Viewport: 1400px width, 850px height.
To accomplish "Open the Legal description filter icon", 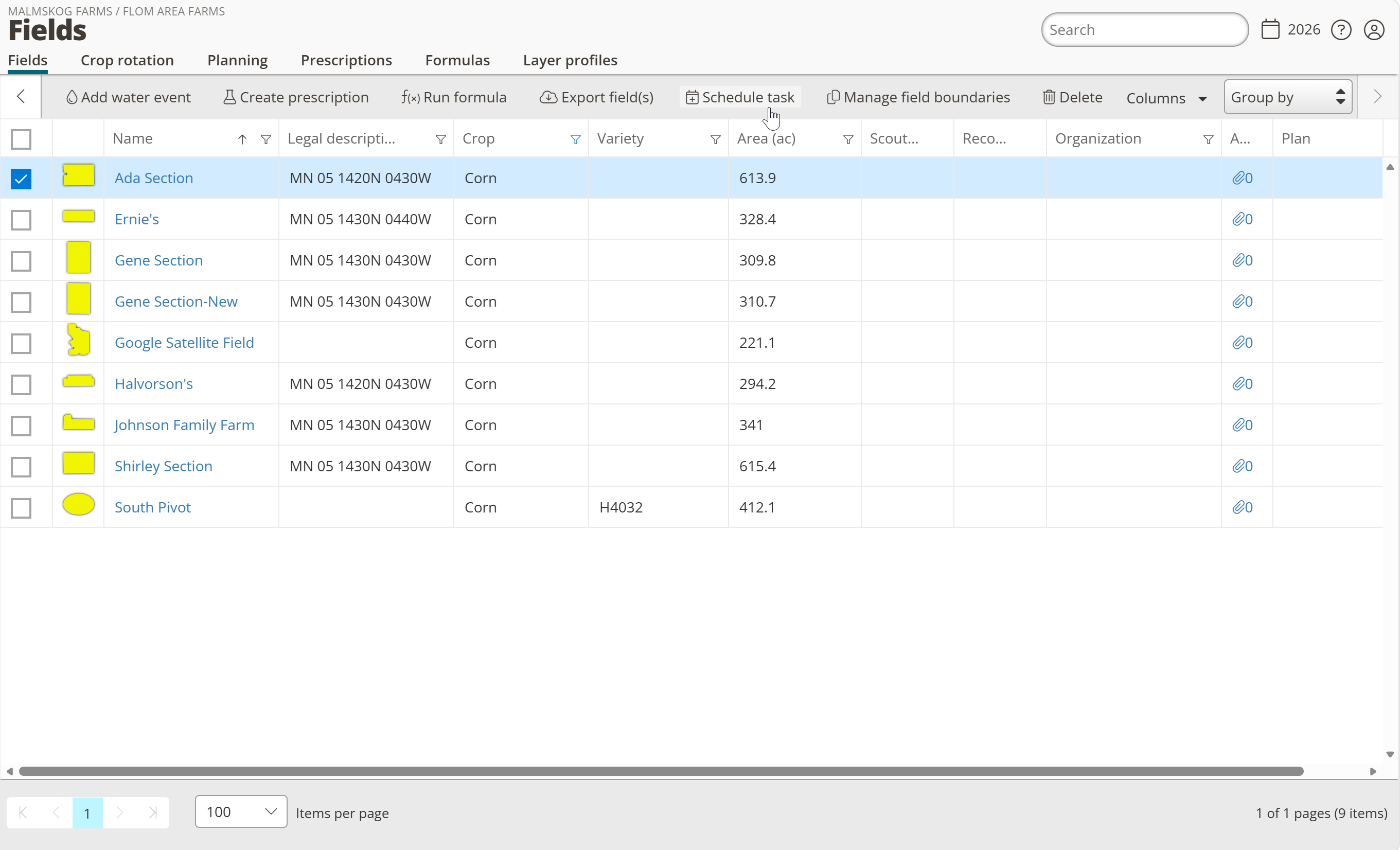I will [x=440, y=139].
